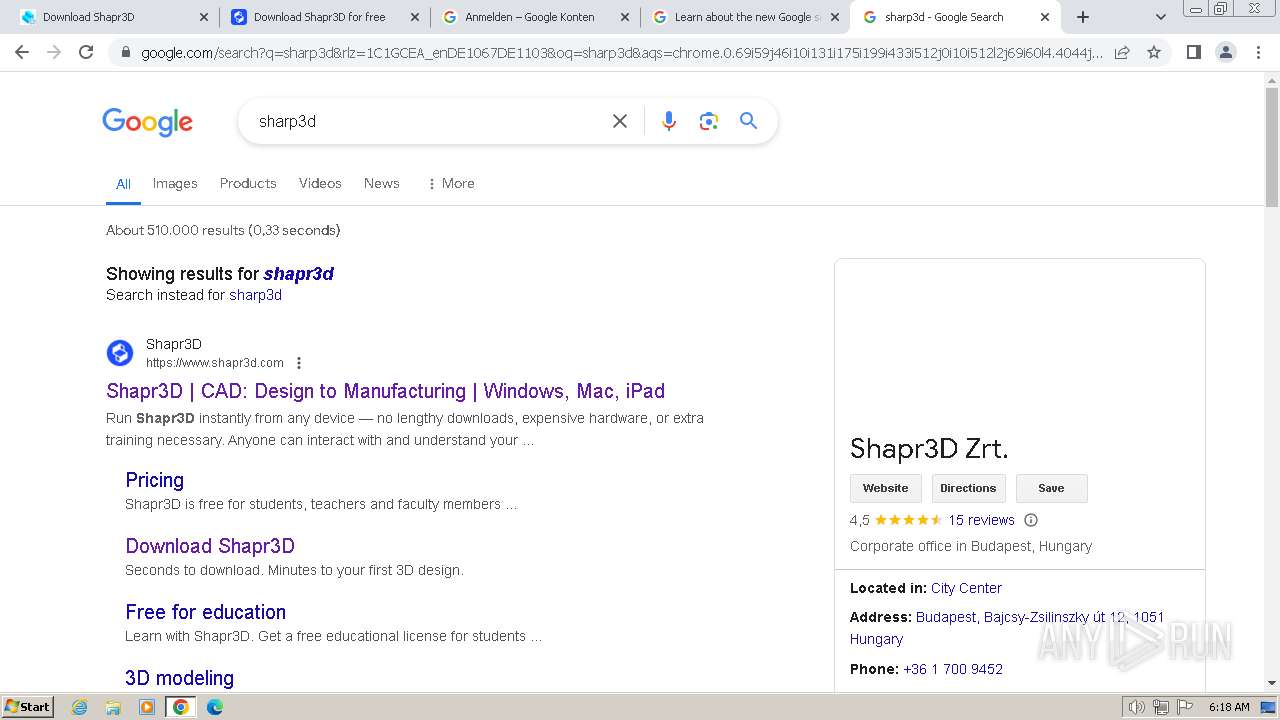Viewport: 1280px width, 720px height.
Task: Open the shapr3d corrected spelling link
Action: pos(299,274)
